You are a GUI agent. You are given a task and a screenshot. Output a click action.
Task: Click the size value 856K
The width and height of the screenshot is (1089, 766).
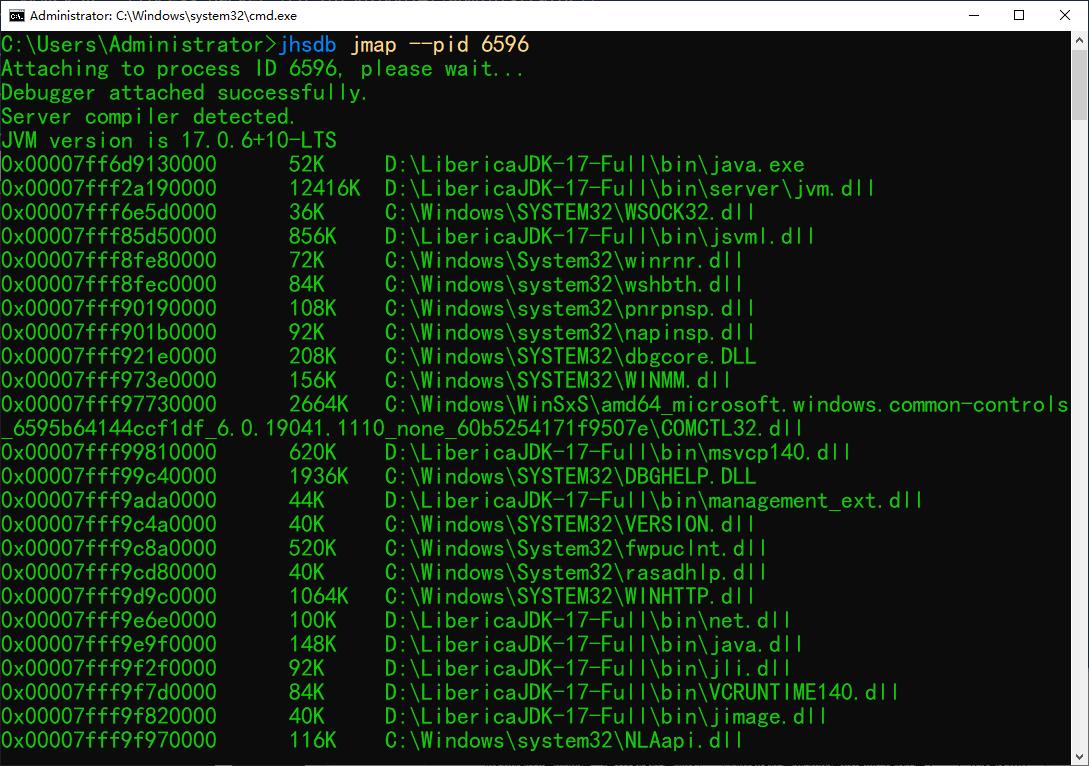coord(313,236)
